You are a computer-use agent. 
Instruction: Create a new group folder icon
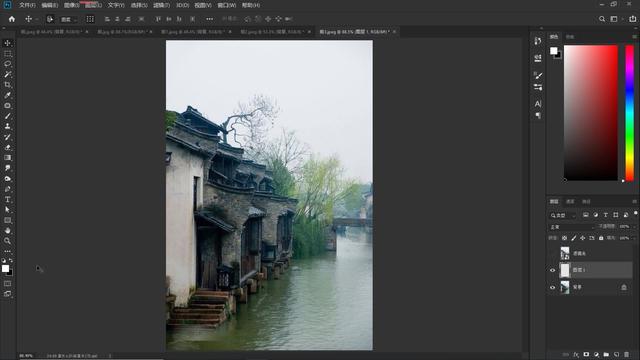click(x=606, y=355)
